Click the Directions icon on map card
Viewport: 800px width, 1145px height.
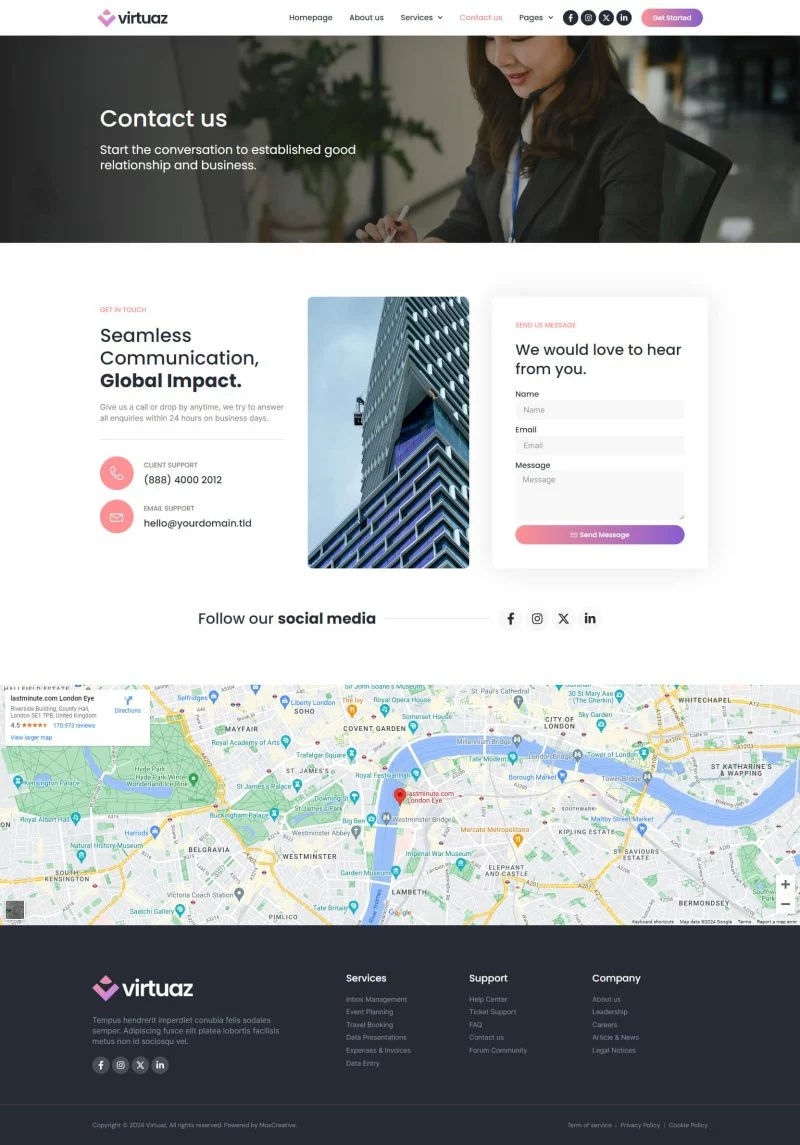click(128, 701)
